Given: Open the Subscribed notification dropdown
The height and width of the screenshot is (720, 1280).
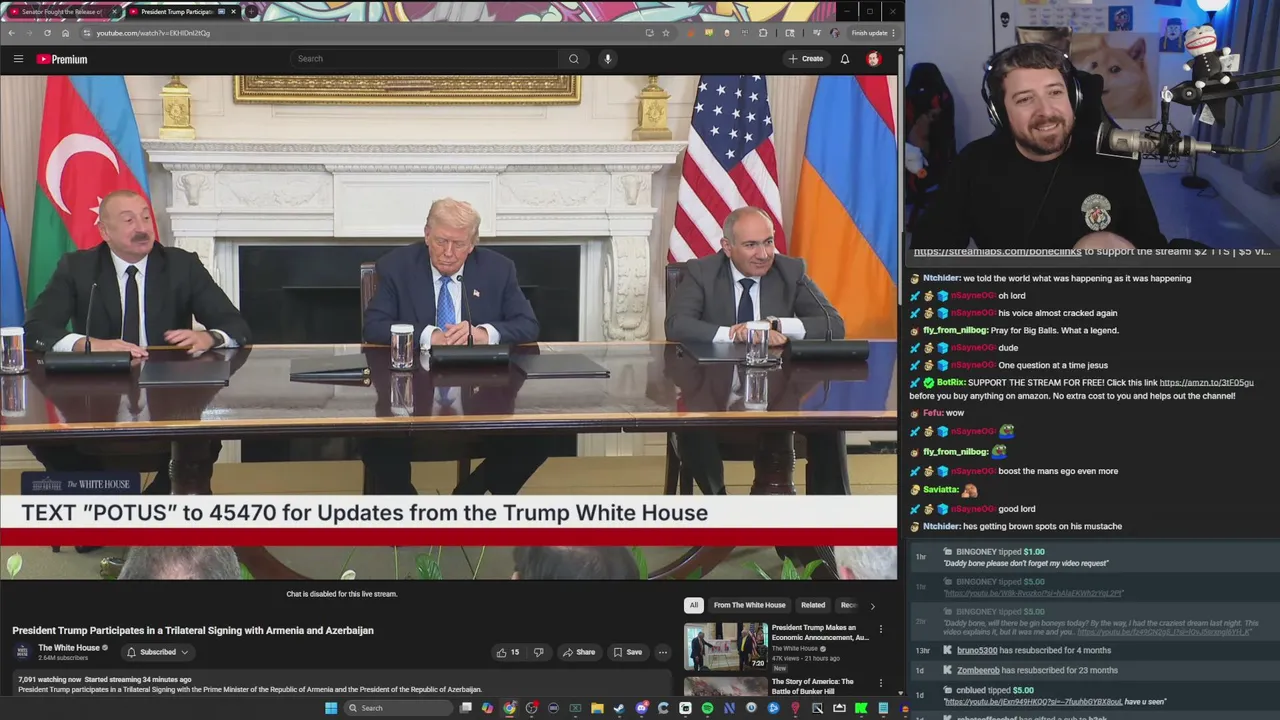Looking at the screenshot, I should tap(157, 652).
